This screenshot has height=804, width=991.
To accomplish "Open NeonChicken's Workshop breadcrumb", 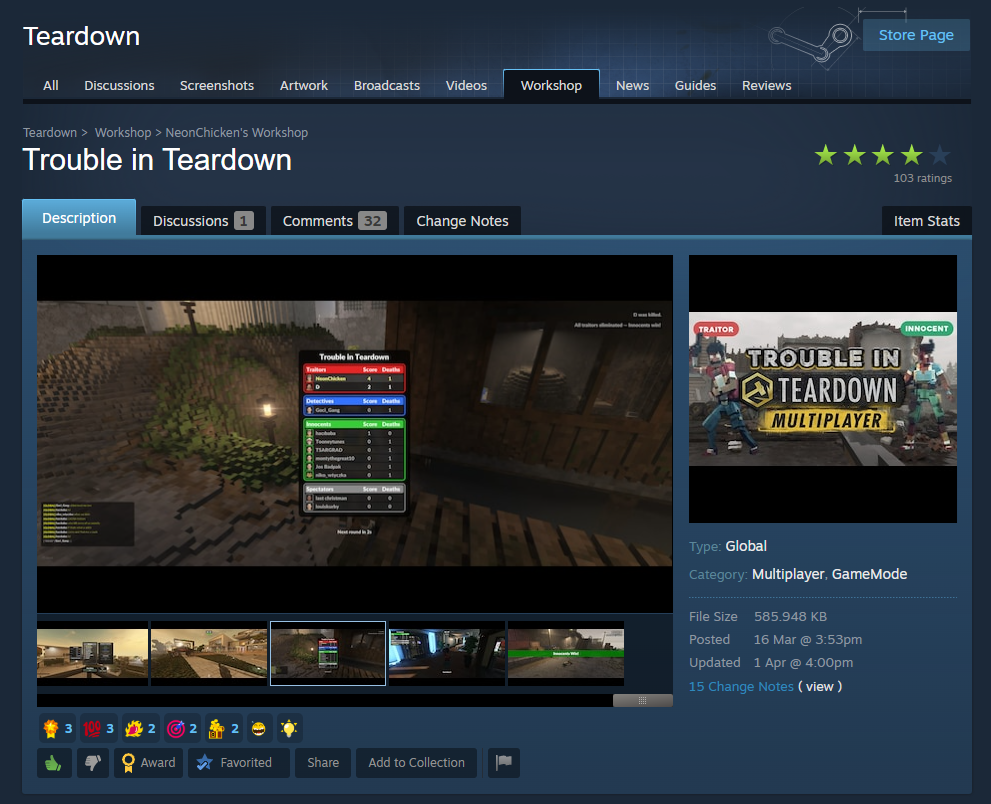I will click(x=236, y=133).
